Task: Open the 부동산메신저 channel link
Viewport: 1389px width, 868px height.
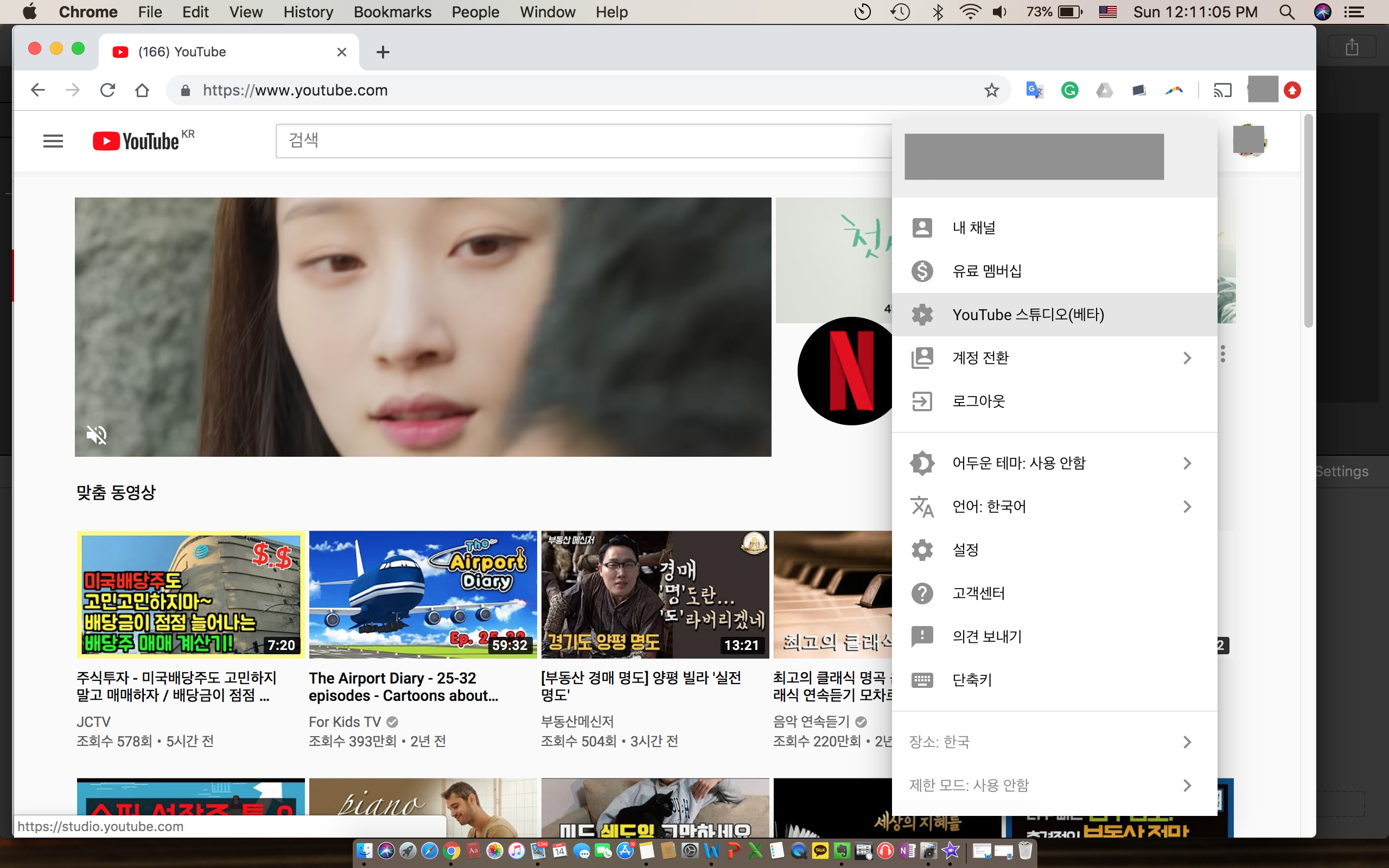Action: [x=577, y=722]
